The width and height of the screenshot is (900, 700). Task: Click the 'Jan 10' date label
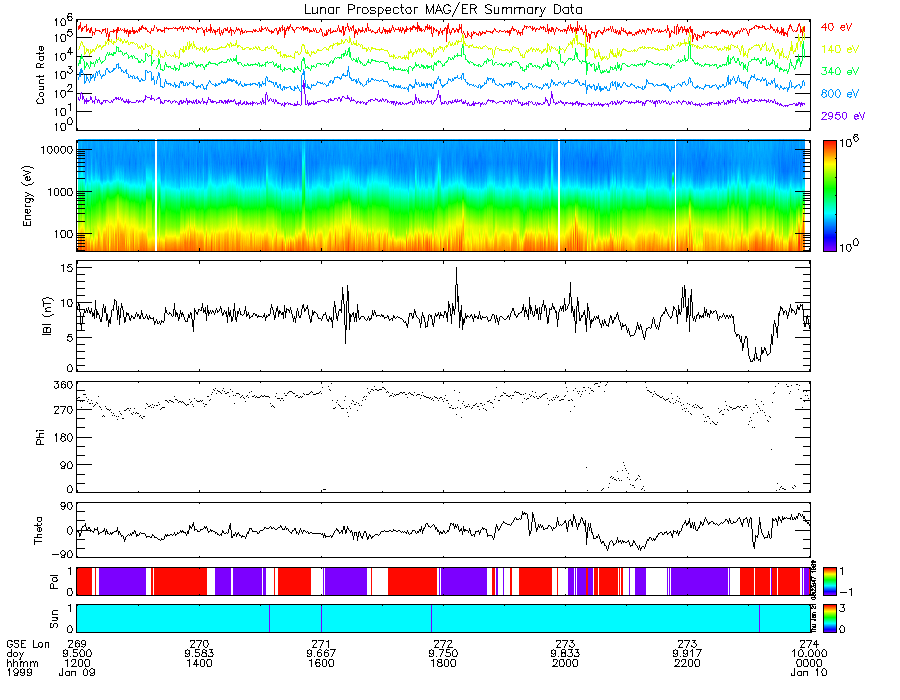tap(809, 672)
